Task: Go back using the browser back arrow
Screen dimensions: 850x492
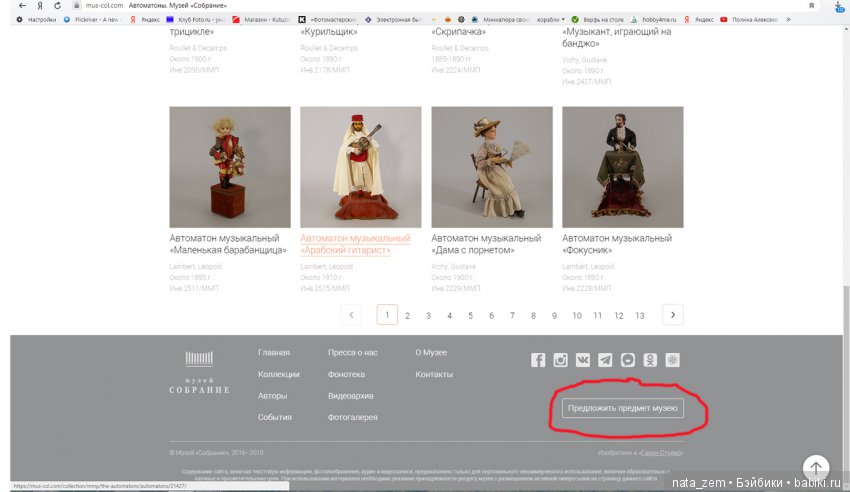Action: click(x=22, y=5)
